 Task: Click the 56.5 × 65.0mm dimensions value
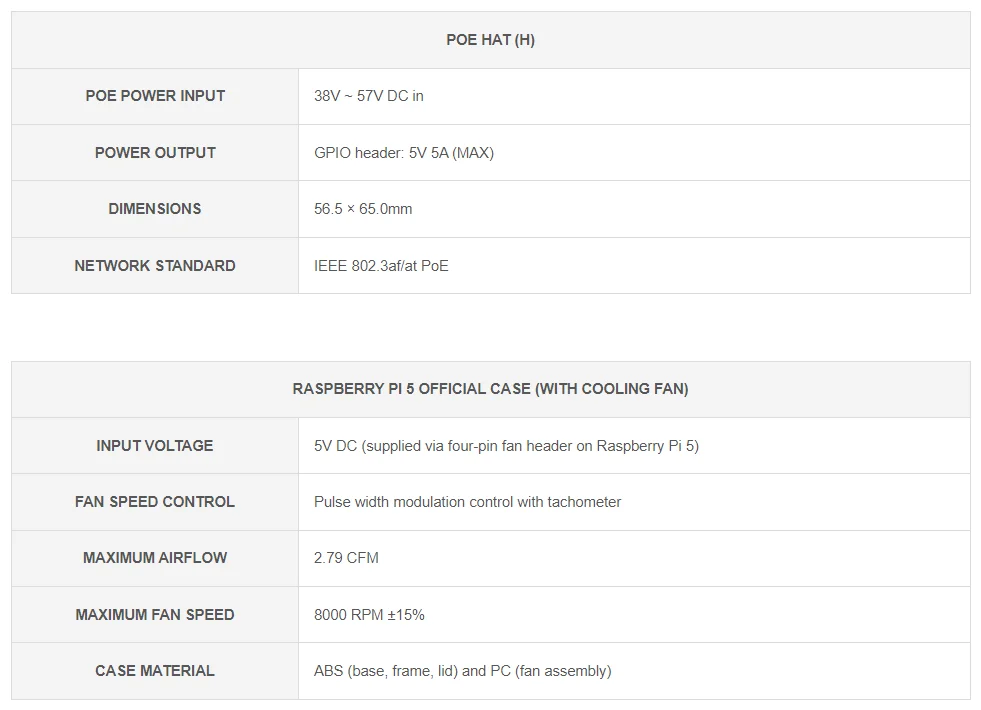tap(363, 209)
